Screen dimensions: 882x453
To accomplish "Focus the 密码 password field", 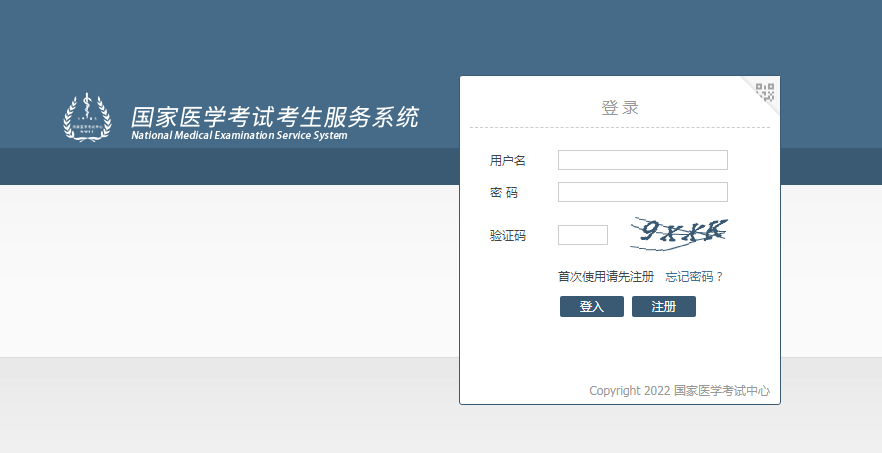I will click(642, 192).
